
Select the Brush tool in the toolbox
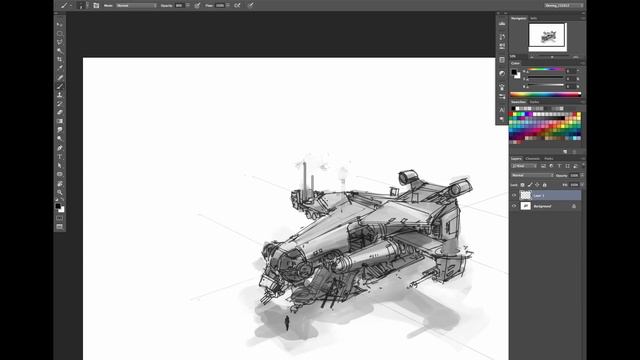(60, 86)
